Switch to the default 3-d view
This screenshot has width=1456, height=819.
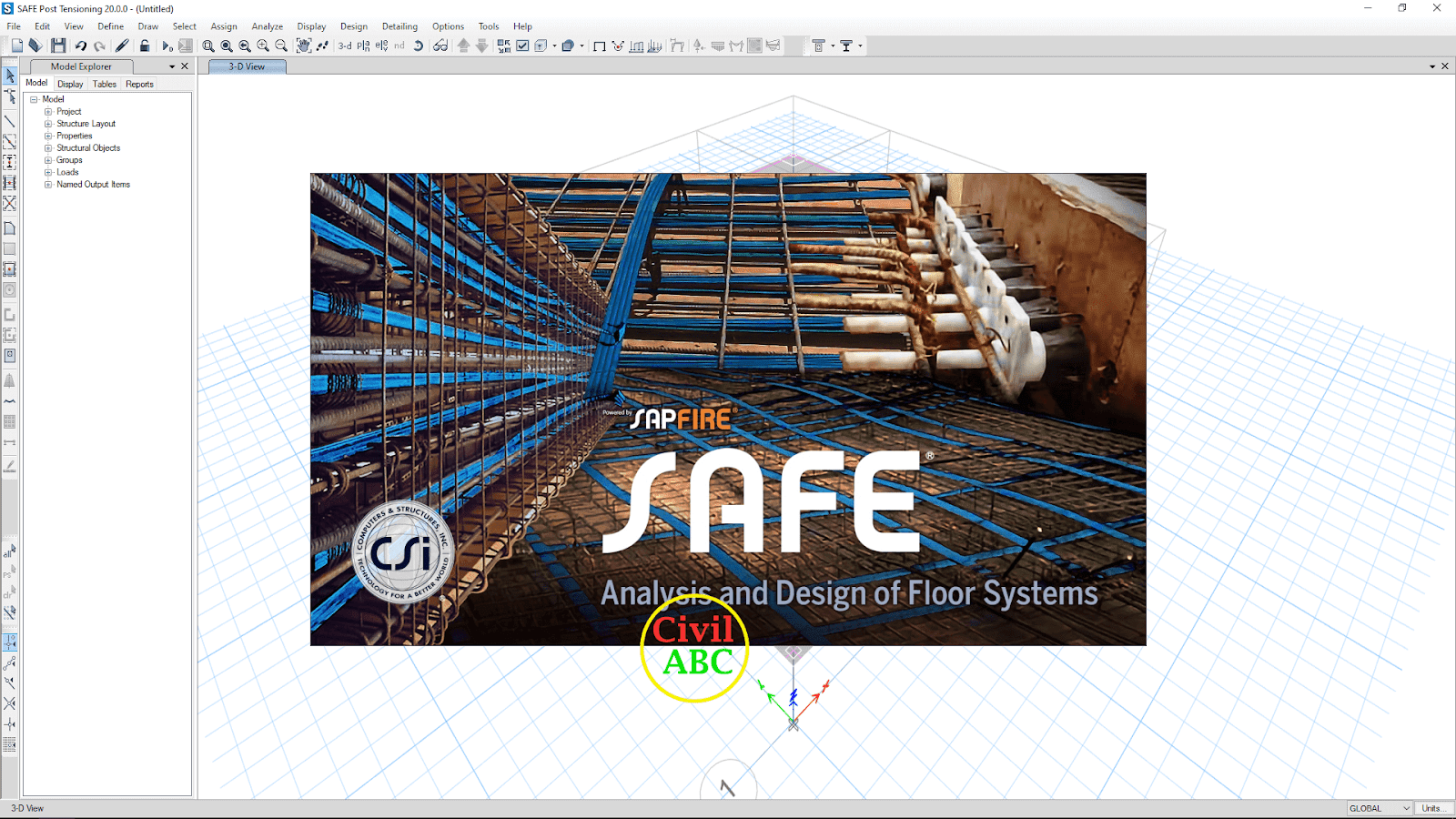(x=345, y=45)
